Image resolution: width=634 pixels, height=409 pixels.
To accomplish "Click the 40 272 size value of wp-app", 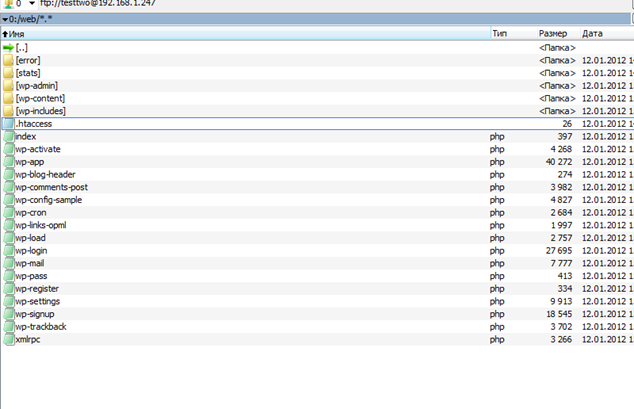I will (559, 162).
